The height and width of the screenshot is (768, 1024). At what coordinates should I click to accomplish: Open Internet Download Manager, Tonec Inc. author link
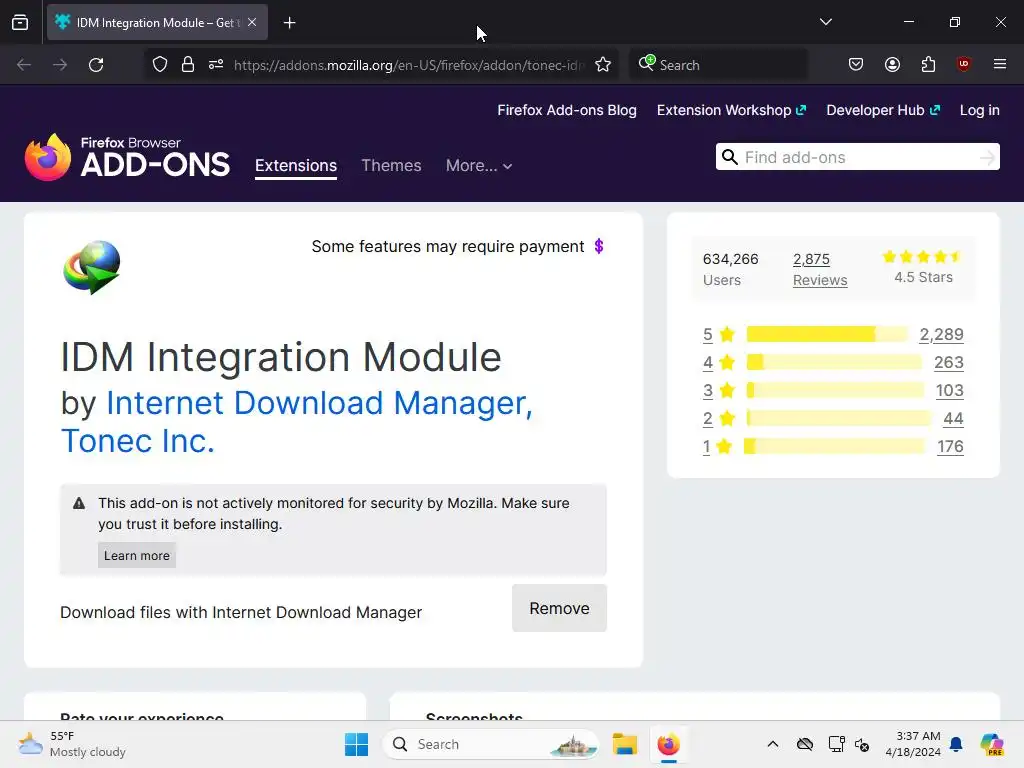297,422
